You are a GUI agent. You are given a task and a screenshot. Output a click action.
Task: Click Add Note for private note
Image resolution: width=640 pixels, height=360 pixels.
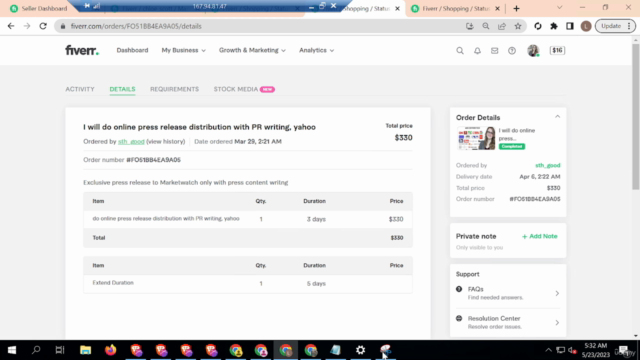[539, 236]
